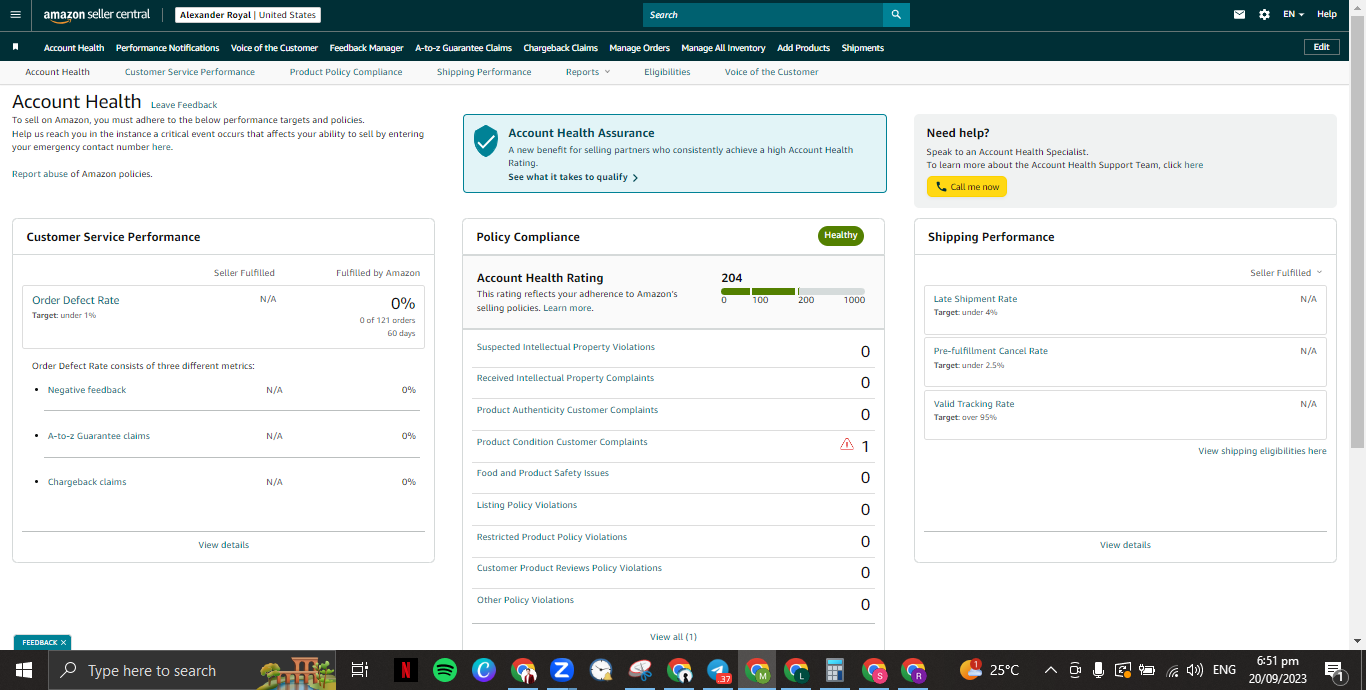Switch to Customer Service Performance tab
The image size is (1366, 690).
click(190, 72)
